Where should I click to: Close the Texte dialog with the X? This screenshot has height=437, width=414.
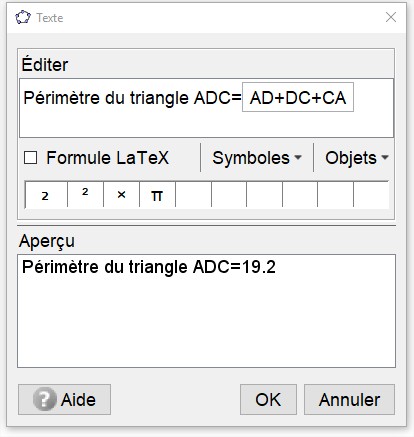391,17
